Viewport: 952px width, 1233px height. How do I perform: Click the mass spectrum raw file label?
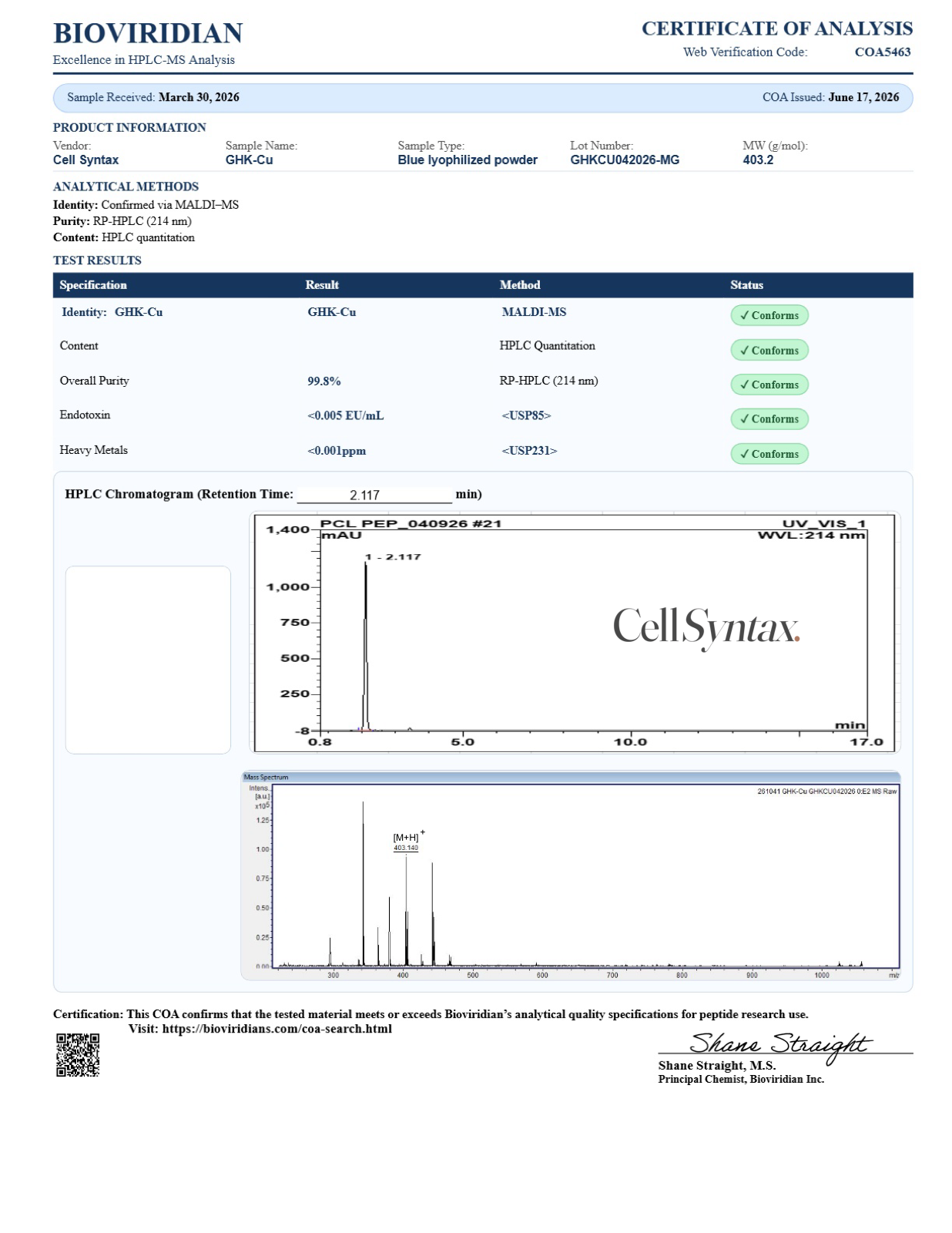point(827,791)
